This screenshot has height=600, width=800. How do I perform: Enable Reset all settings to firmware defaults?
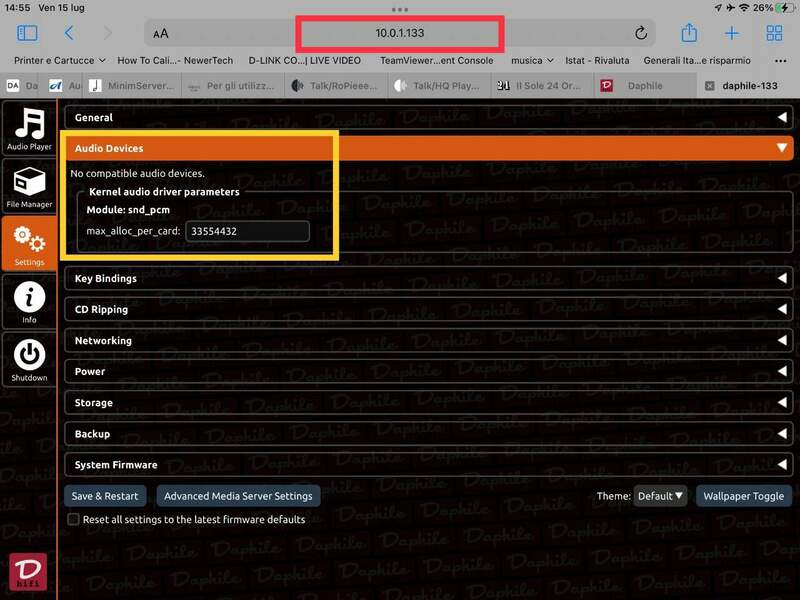pyautogui.click(x=73, y=520)
